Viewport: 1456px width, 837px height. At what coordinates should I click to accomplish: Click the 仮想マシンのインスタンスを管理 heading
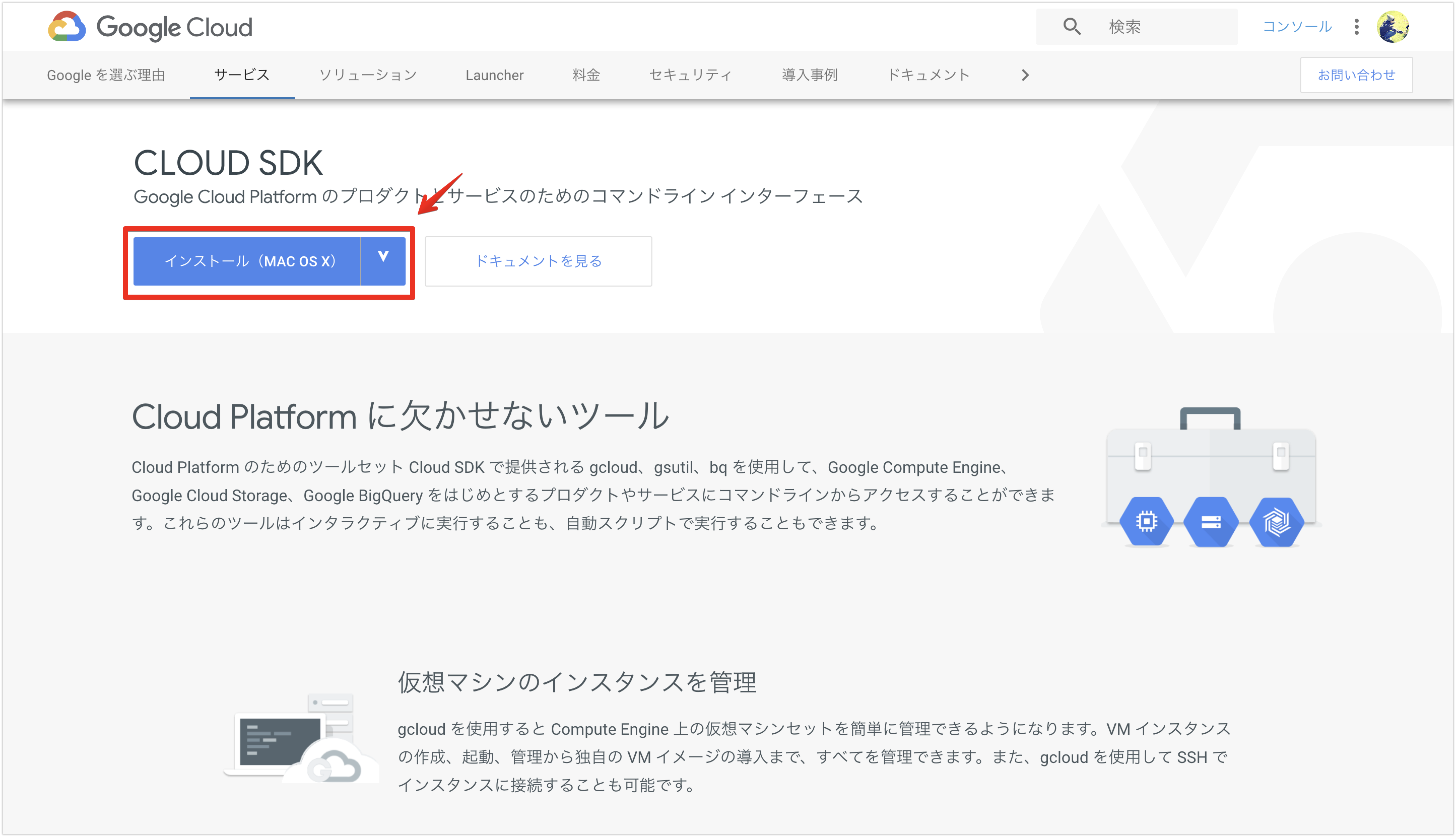point(577,682)
